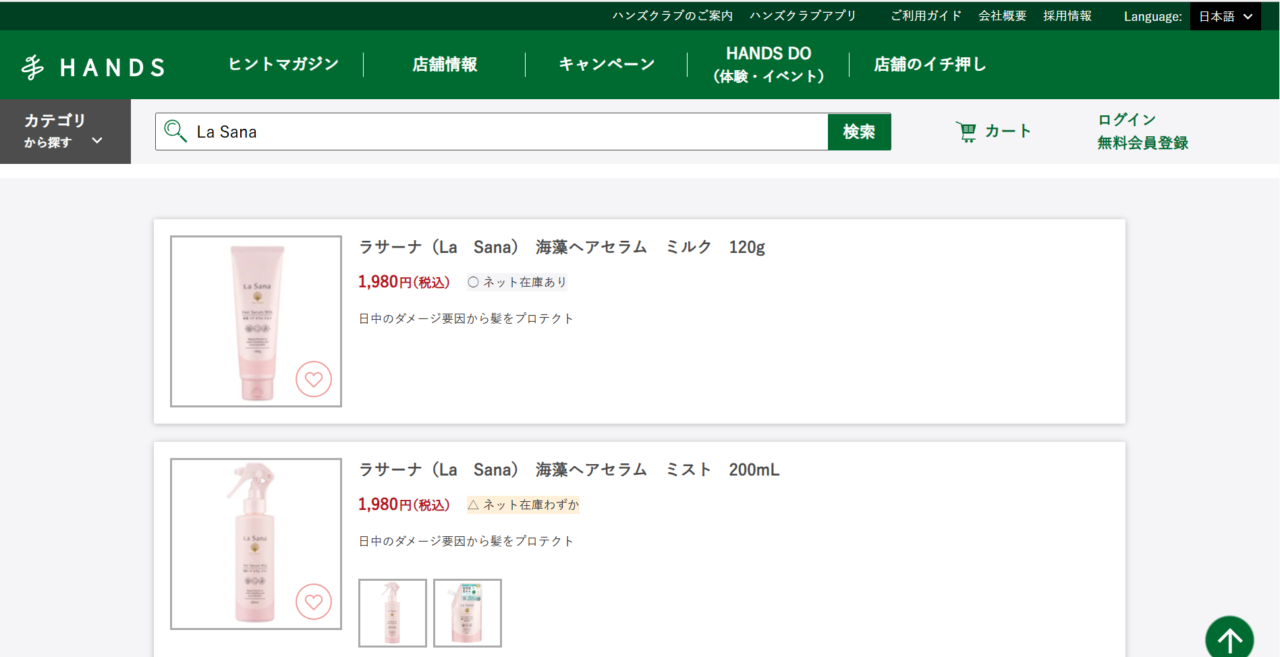
Task: Click the back-to-top arrow button
Action: coord(1229,637)
